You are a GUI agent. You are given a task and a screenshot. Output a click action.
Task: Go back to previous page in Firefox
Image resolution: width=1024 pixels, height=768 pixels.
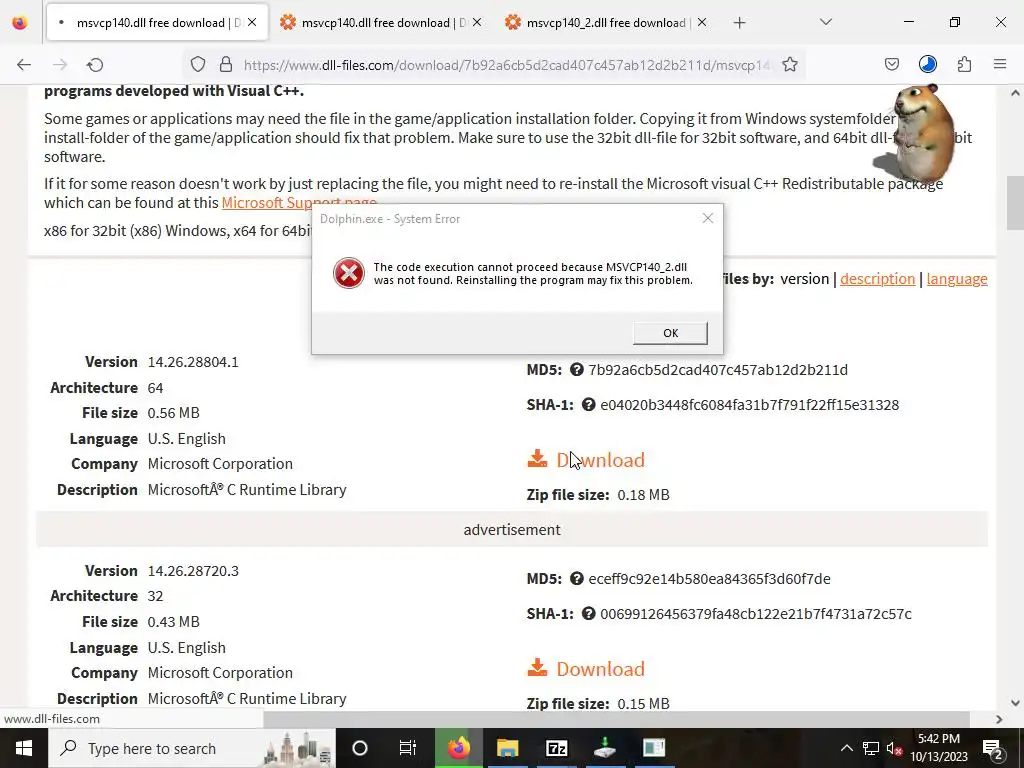(x=24, y=65)
